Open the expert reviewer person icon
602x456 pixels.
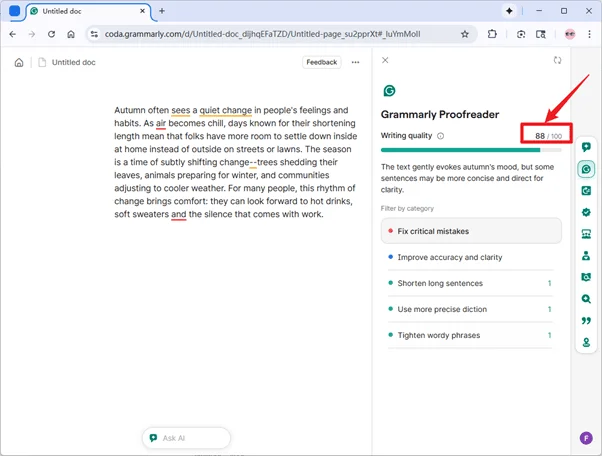click(586, 255)
